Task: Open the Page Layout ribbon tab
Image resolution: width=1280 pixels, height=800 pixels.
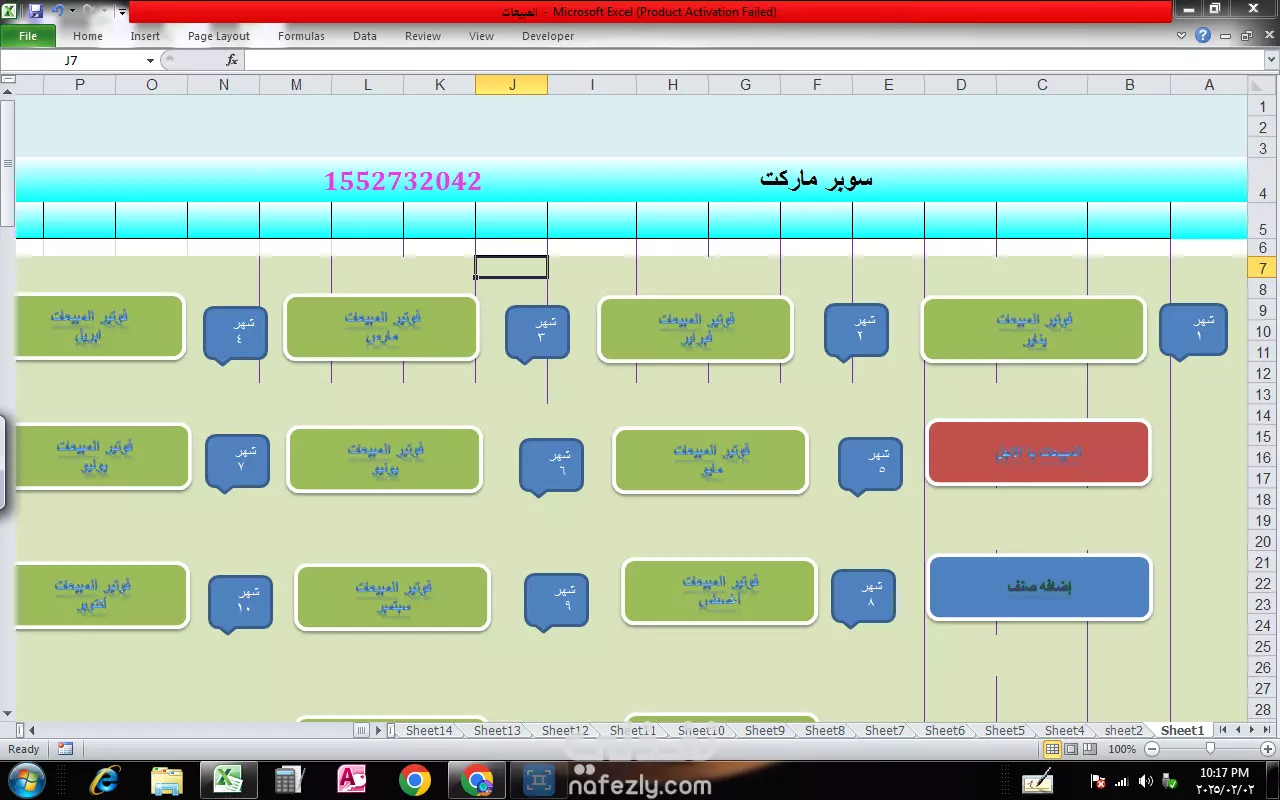Action: [219, 36]
